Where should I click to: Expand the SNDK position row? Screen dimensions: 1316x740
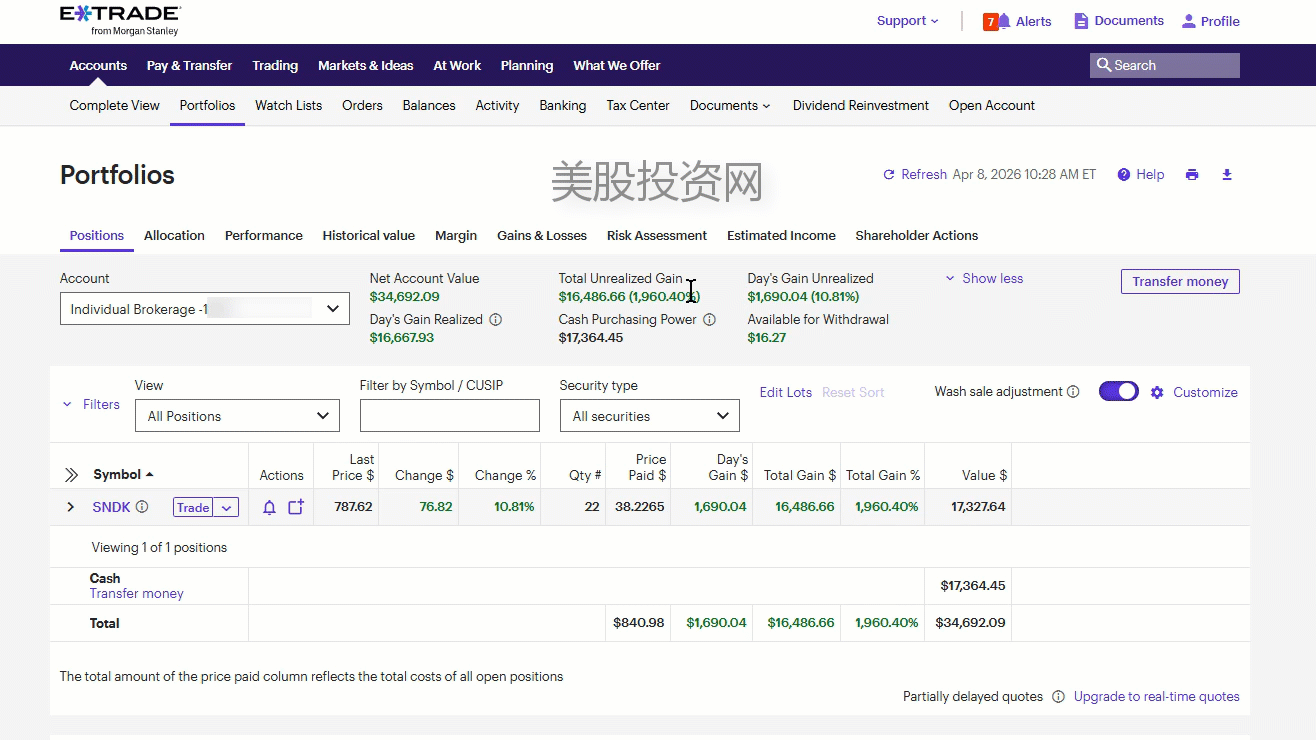click(70, 507)
